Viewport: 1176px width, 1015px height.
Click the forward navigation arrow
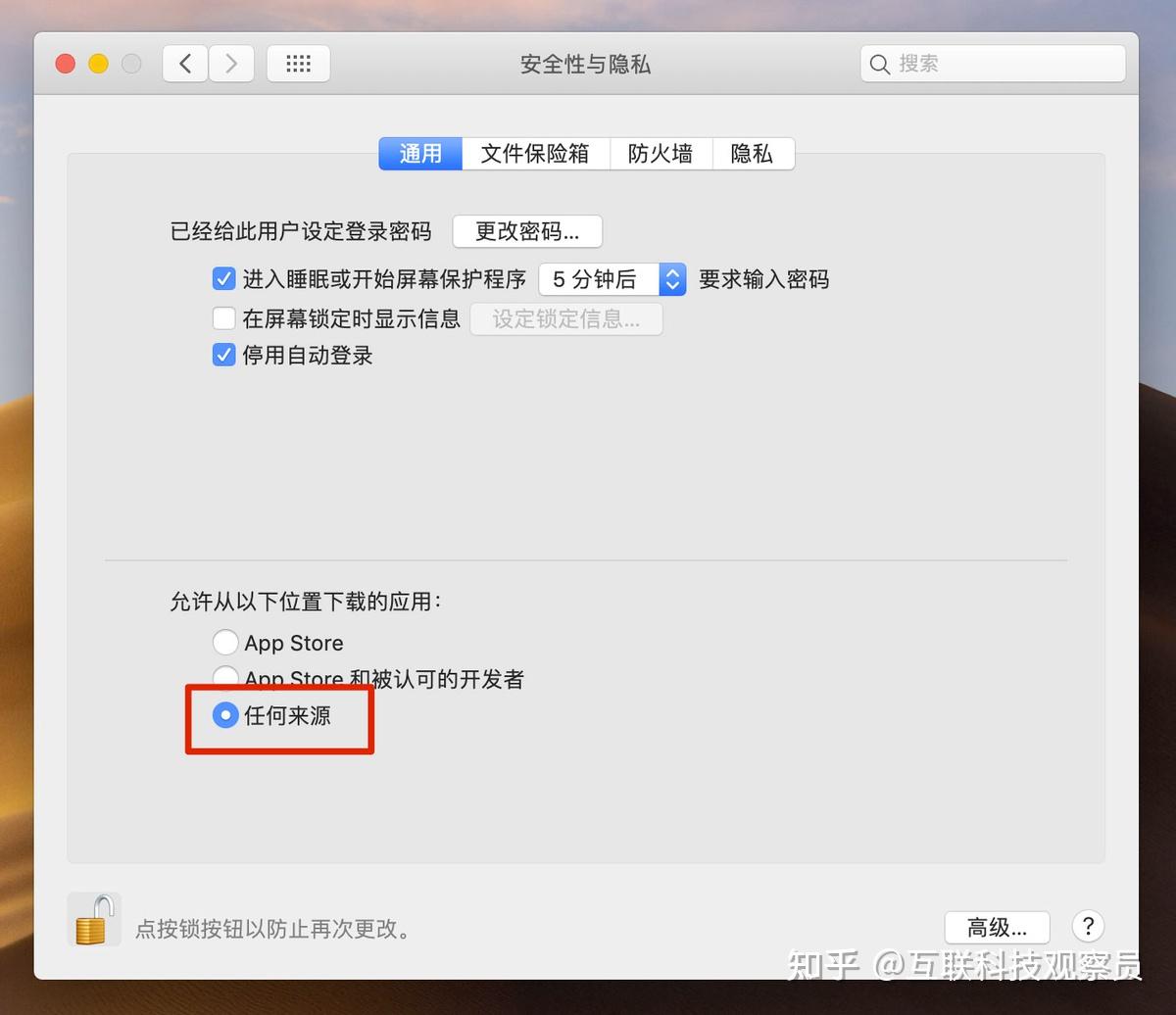tap(231, 63)
